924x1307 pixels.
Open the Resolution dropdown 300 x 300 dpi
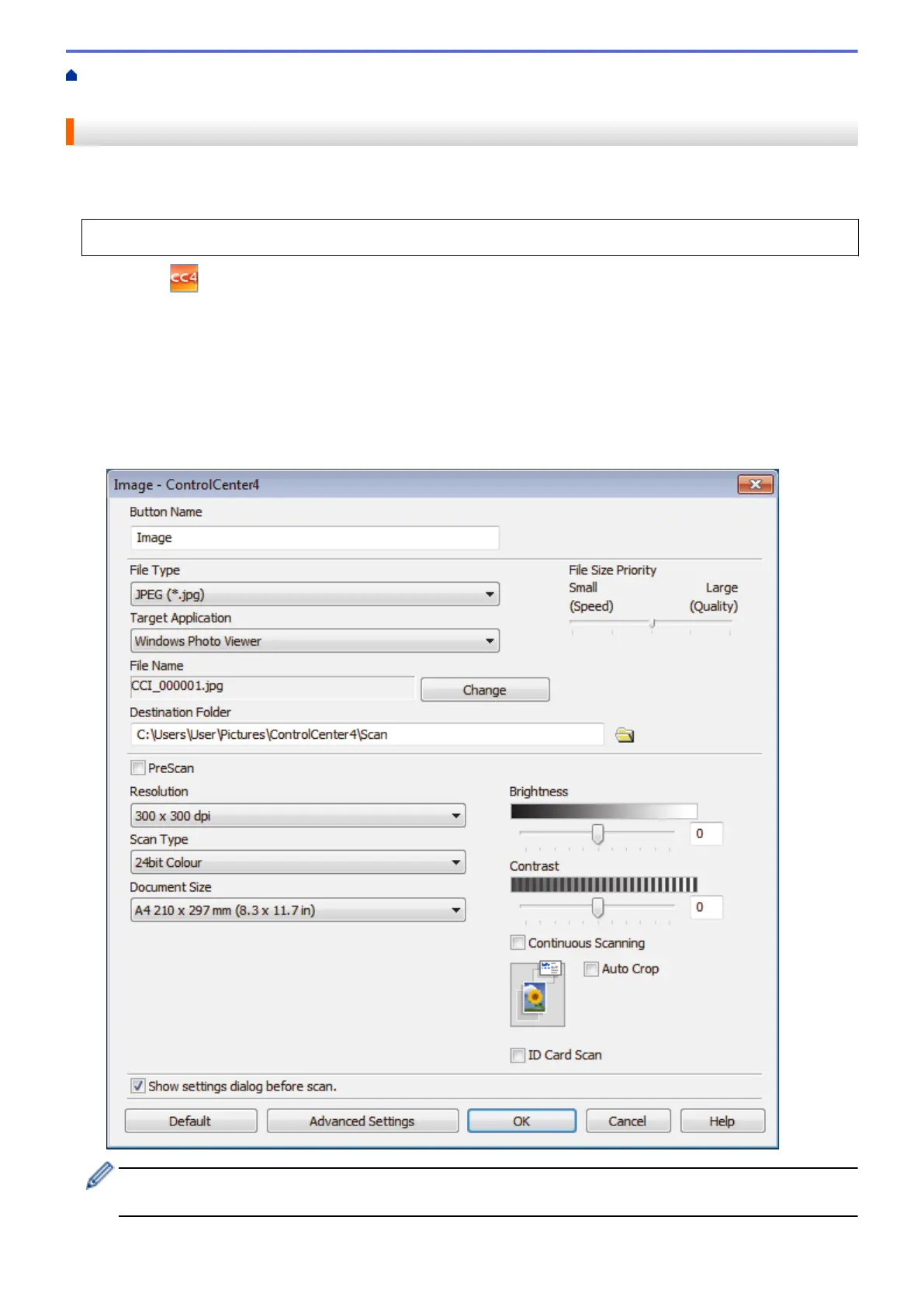298,816
